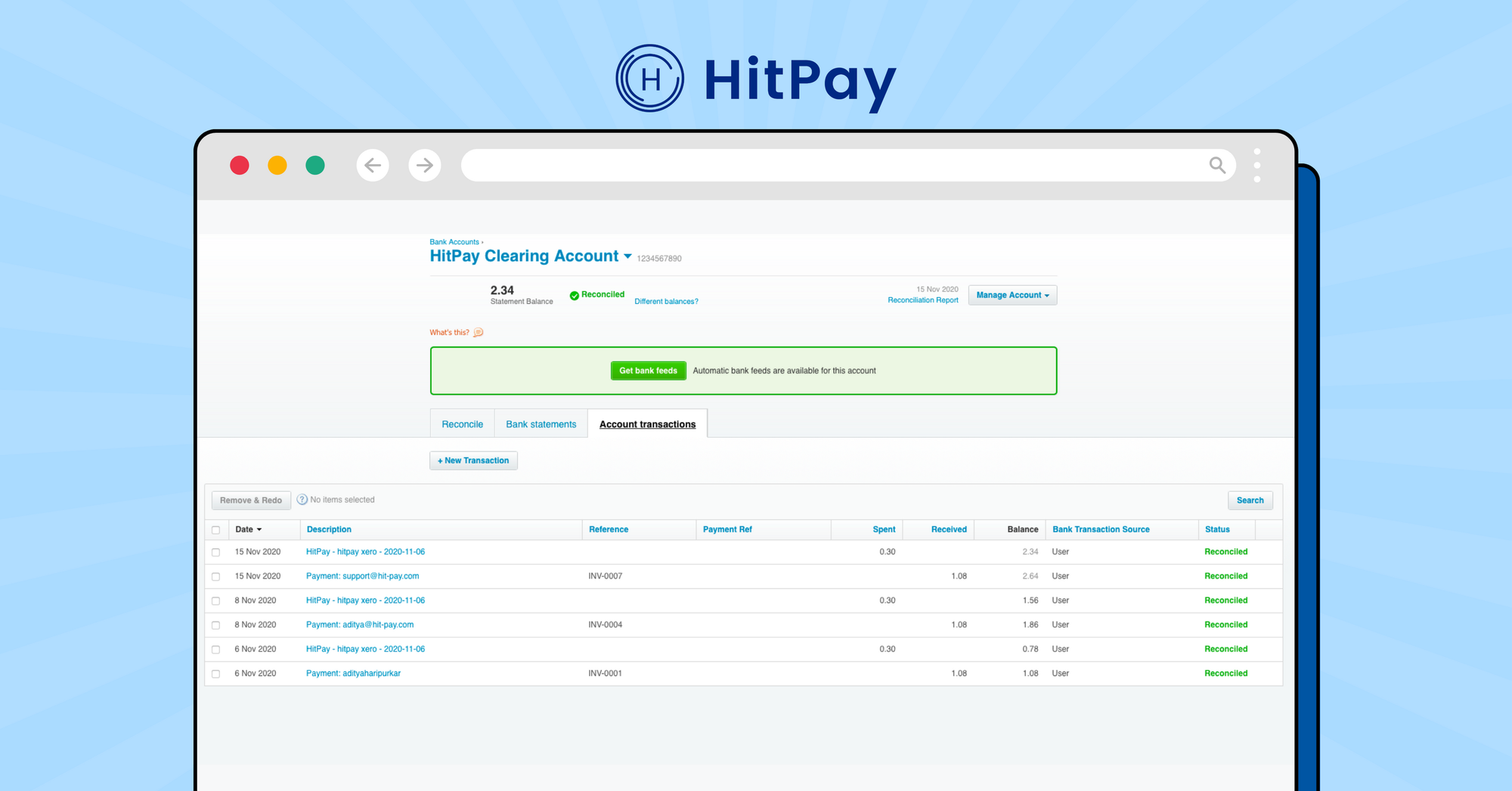Go to the Bank Accounts breadcrumb
The width and height of the screenshot is (1512, 791).
click(x=454, y=242)
